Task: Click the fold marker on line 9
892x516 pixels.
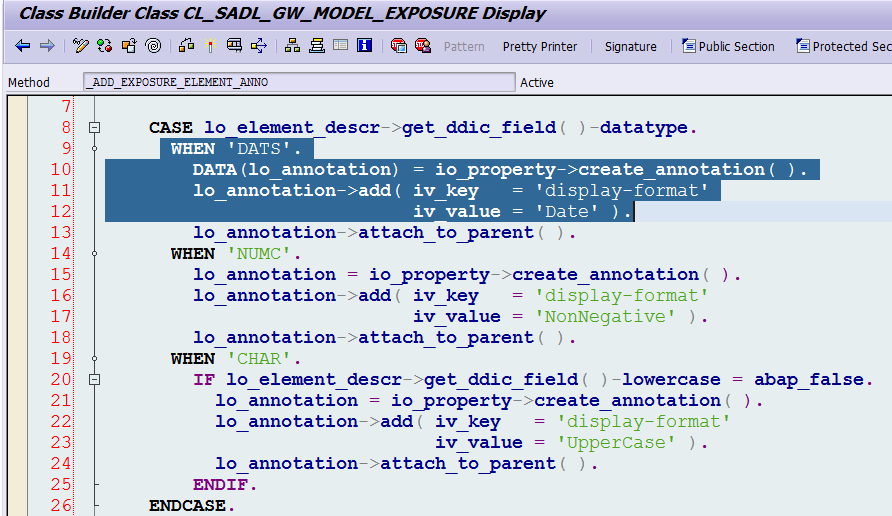Action: pos(94,148)
